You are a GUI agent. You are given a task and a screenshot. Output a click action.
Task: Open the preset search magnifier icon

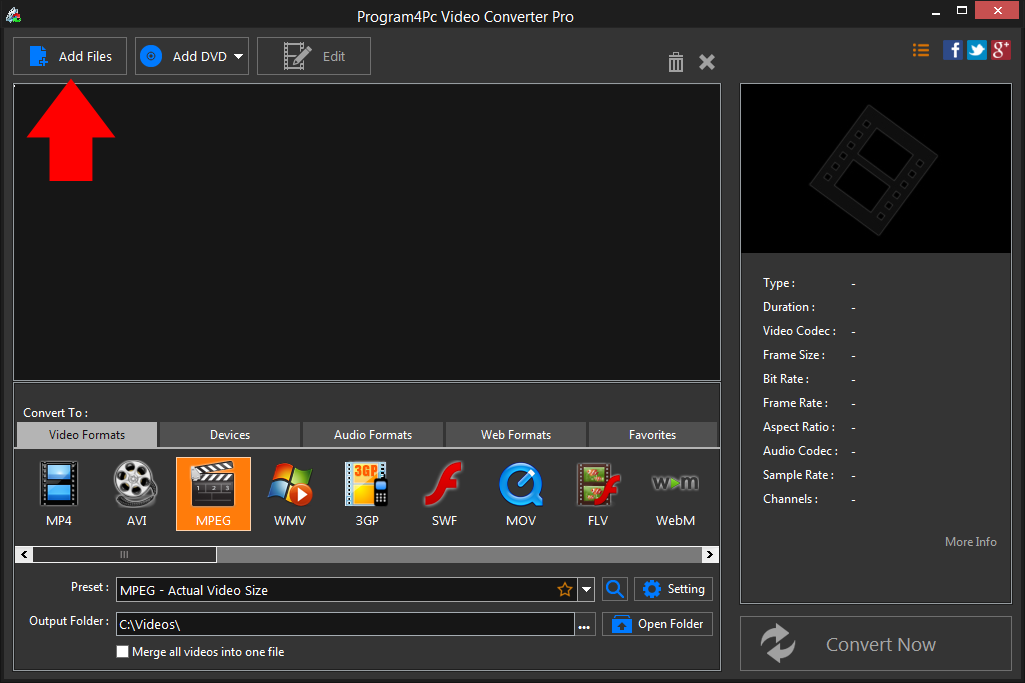pyautogui.click(x=614, y=589)
